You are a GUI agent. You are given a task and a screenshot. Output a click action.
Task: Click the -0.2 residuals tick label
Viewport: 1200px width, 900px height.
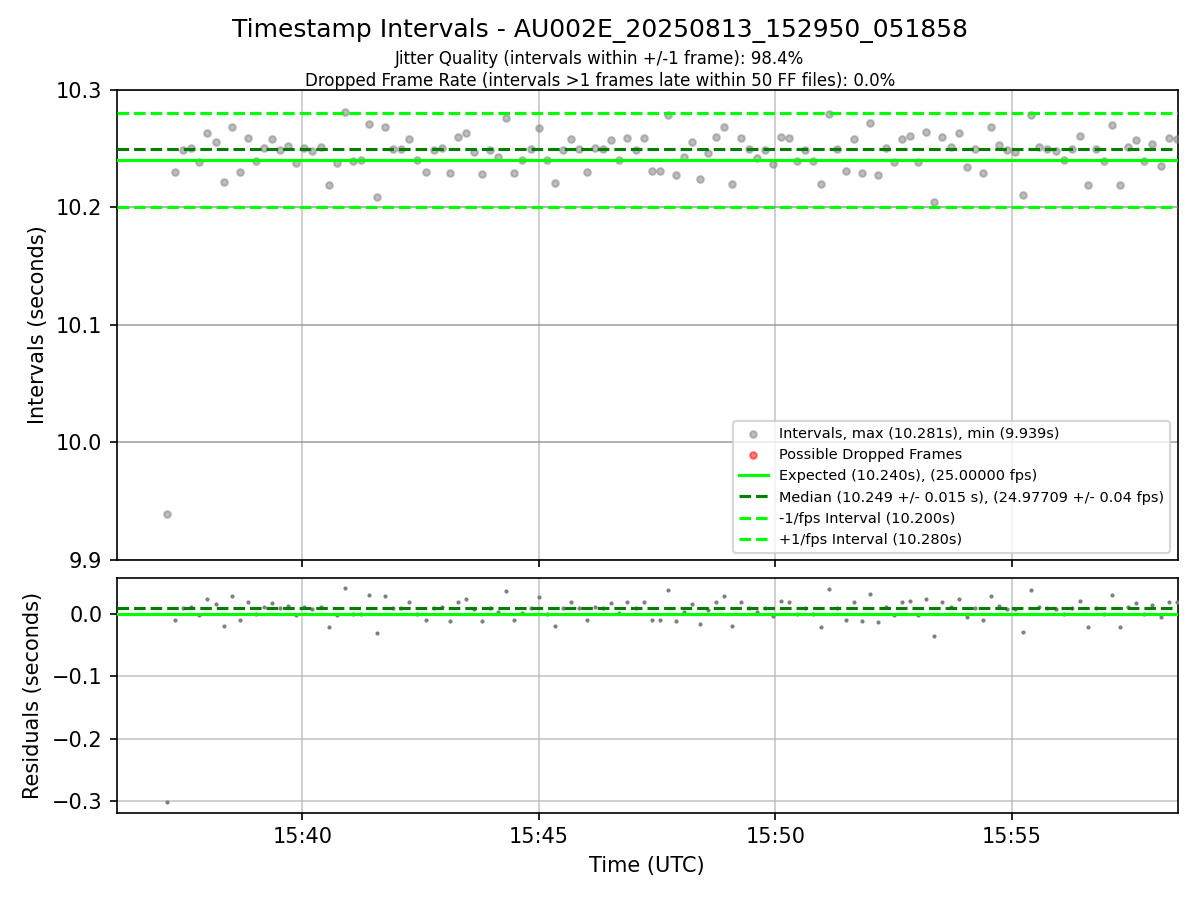[x=78, y=740]
